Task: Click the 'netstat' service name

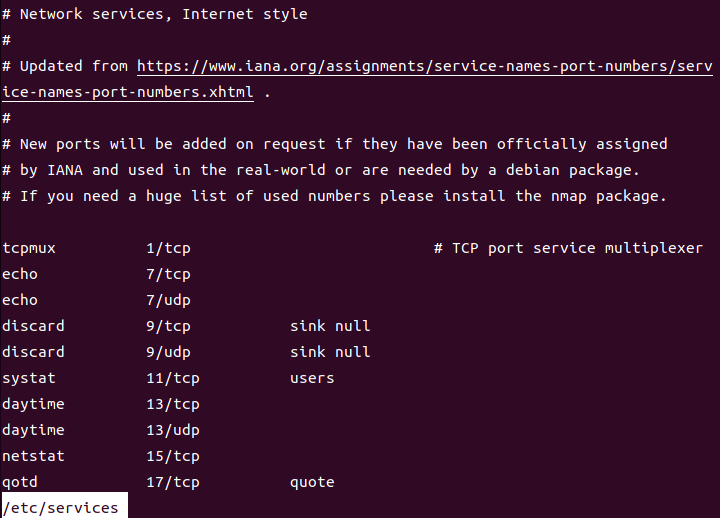Action: coord(33,456)
